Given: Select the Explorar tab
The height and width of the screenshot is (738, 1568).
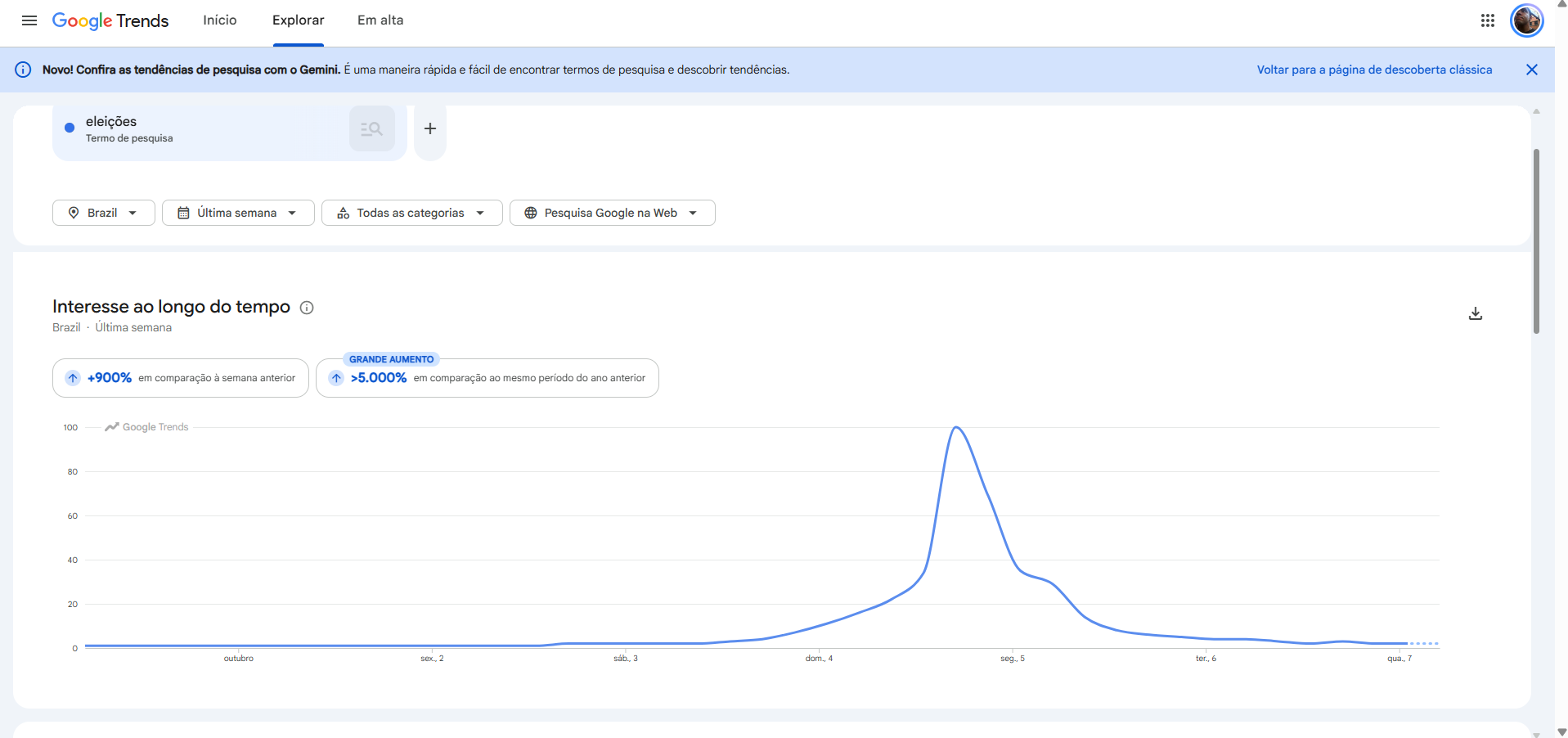Looking at the screenshot, I should (x=299, y=20).
